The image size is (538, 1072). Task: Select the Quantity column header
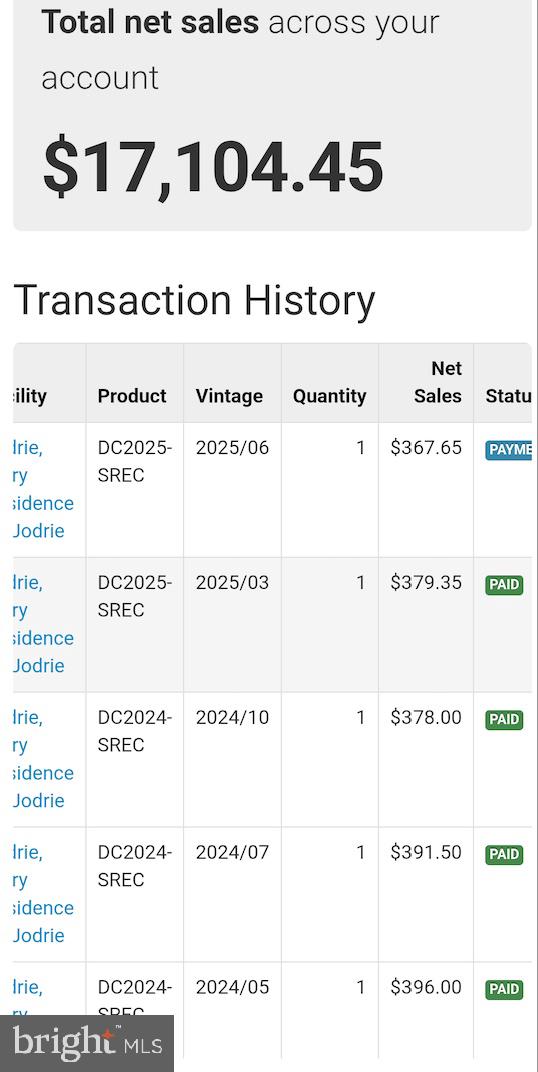pyautogui.click(x=329, y=396)
